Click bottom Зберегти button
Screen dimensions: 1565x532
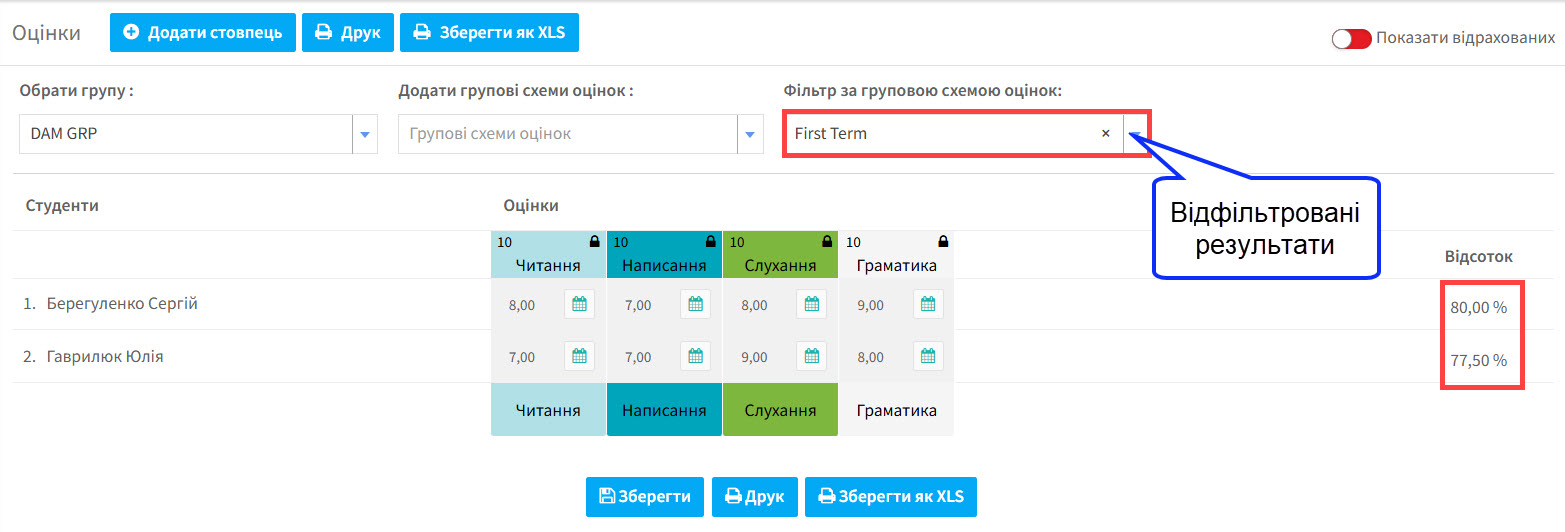click(645, 496)
